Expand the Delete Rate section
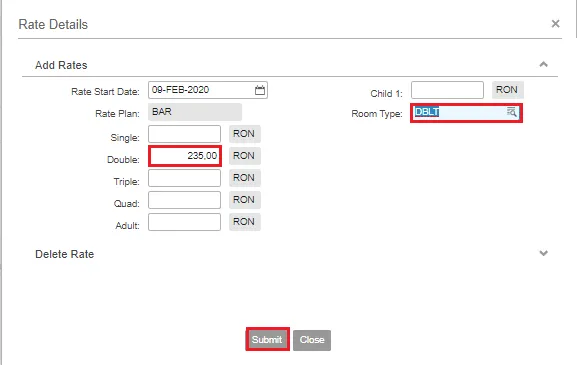 [544, 253]
